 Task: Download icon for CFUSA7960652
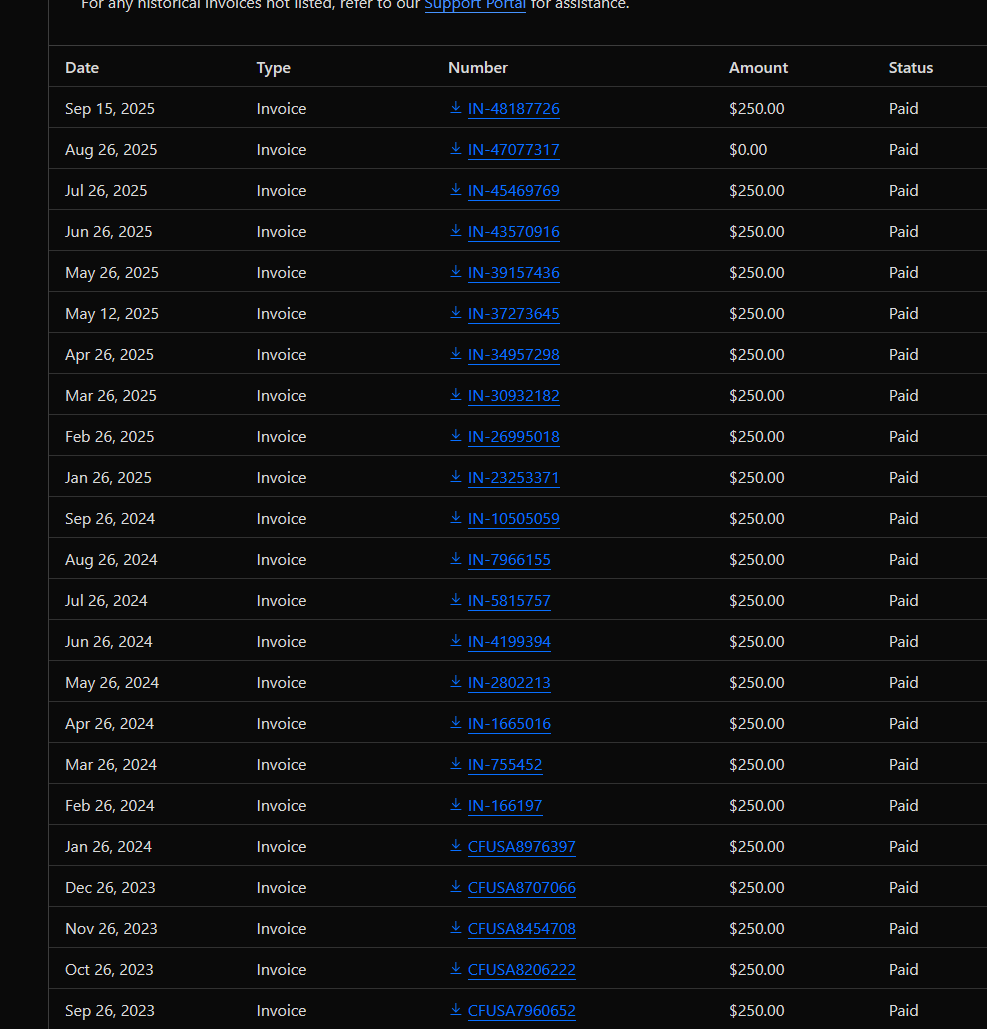click(455, 1010)
